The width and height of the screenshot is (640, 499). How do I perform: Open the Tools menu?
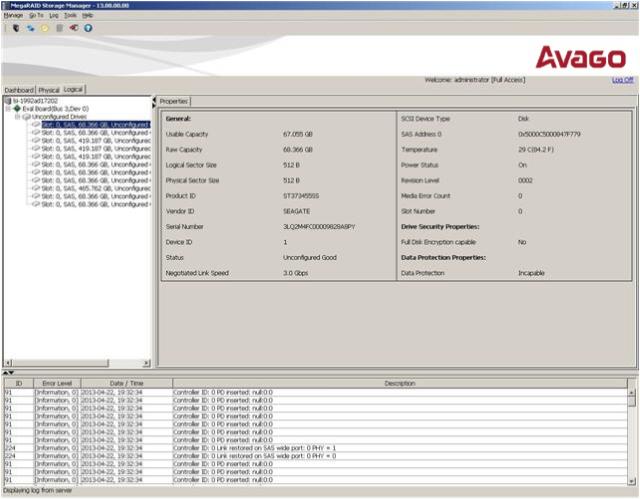[69, 16]
